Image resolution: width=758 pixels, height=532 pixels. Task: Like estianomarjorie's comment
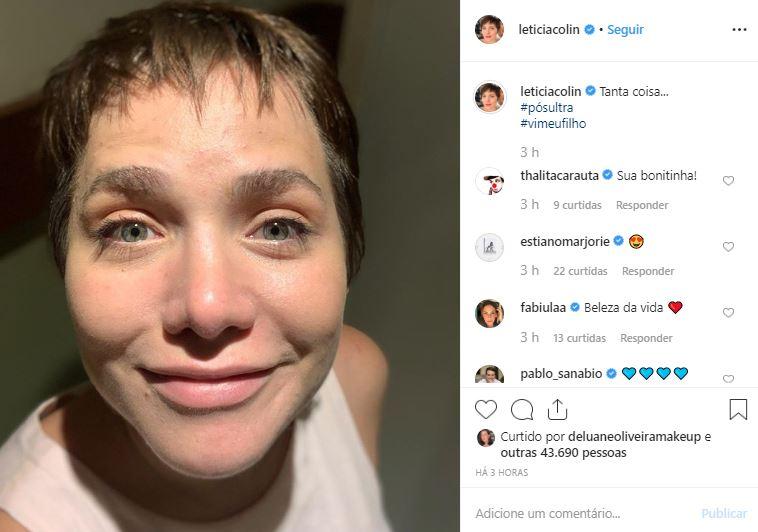(728, 247)
